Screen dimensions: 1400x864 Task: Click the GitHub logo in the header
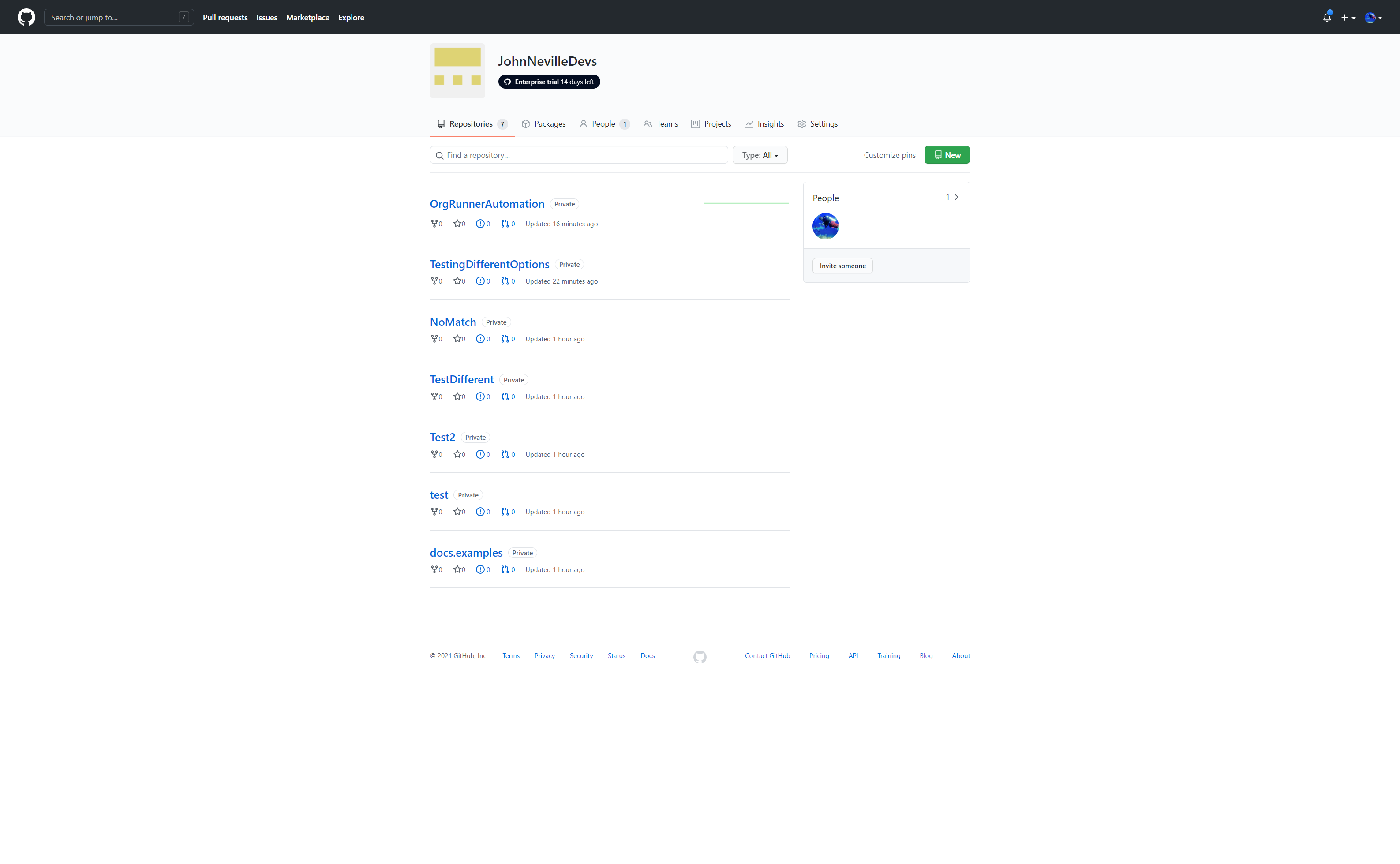click(x=26, y=17)
